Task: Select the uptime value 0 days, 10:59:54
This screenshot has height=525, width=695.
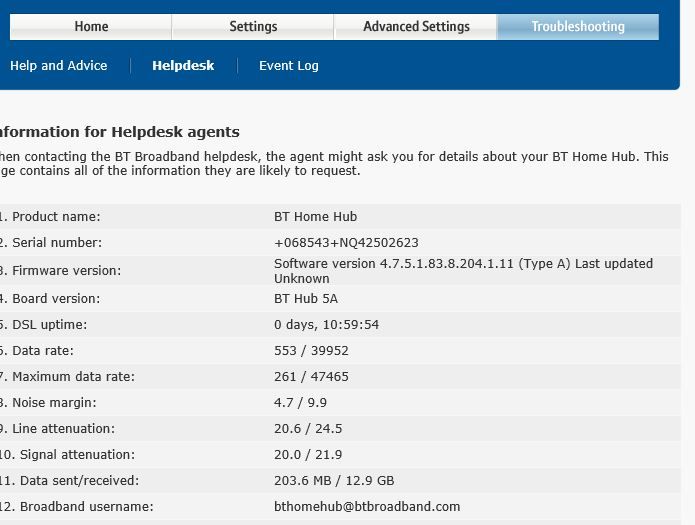Action: click(x=326, y=325)
